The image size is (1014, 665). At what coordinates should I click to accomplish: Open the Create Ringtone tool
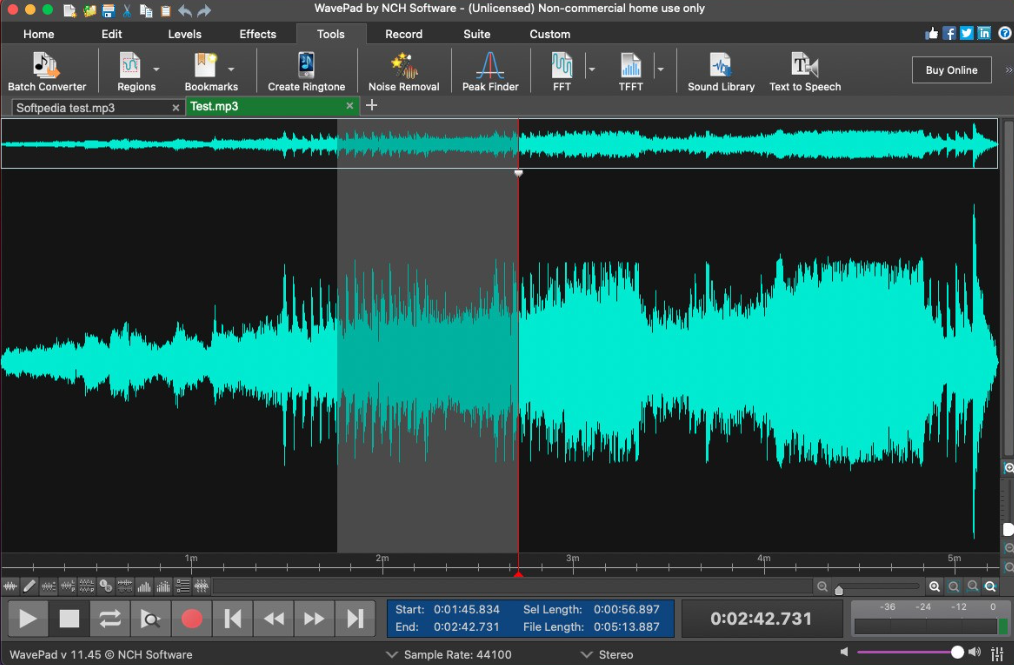[306, 71]
